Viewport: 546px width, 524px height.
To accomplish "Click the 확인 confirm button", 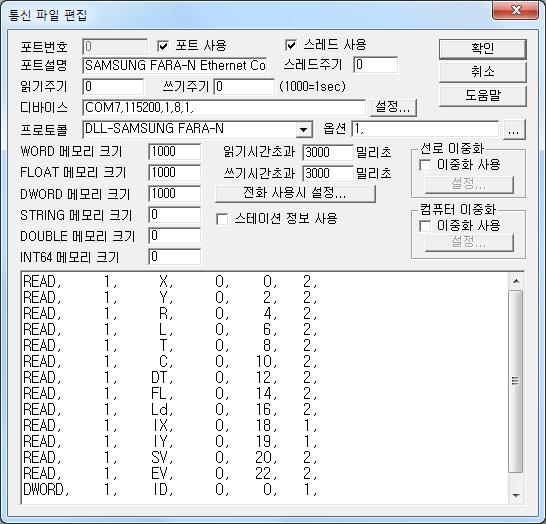I will pos(482,49).
